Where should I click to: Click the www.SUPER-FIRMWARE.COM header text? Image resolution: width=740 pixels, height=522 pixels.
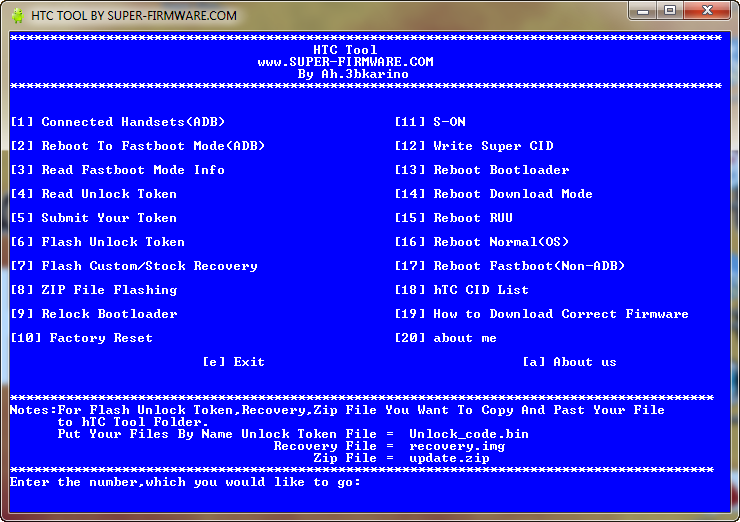click(x=345, y=62)
